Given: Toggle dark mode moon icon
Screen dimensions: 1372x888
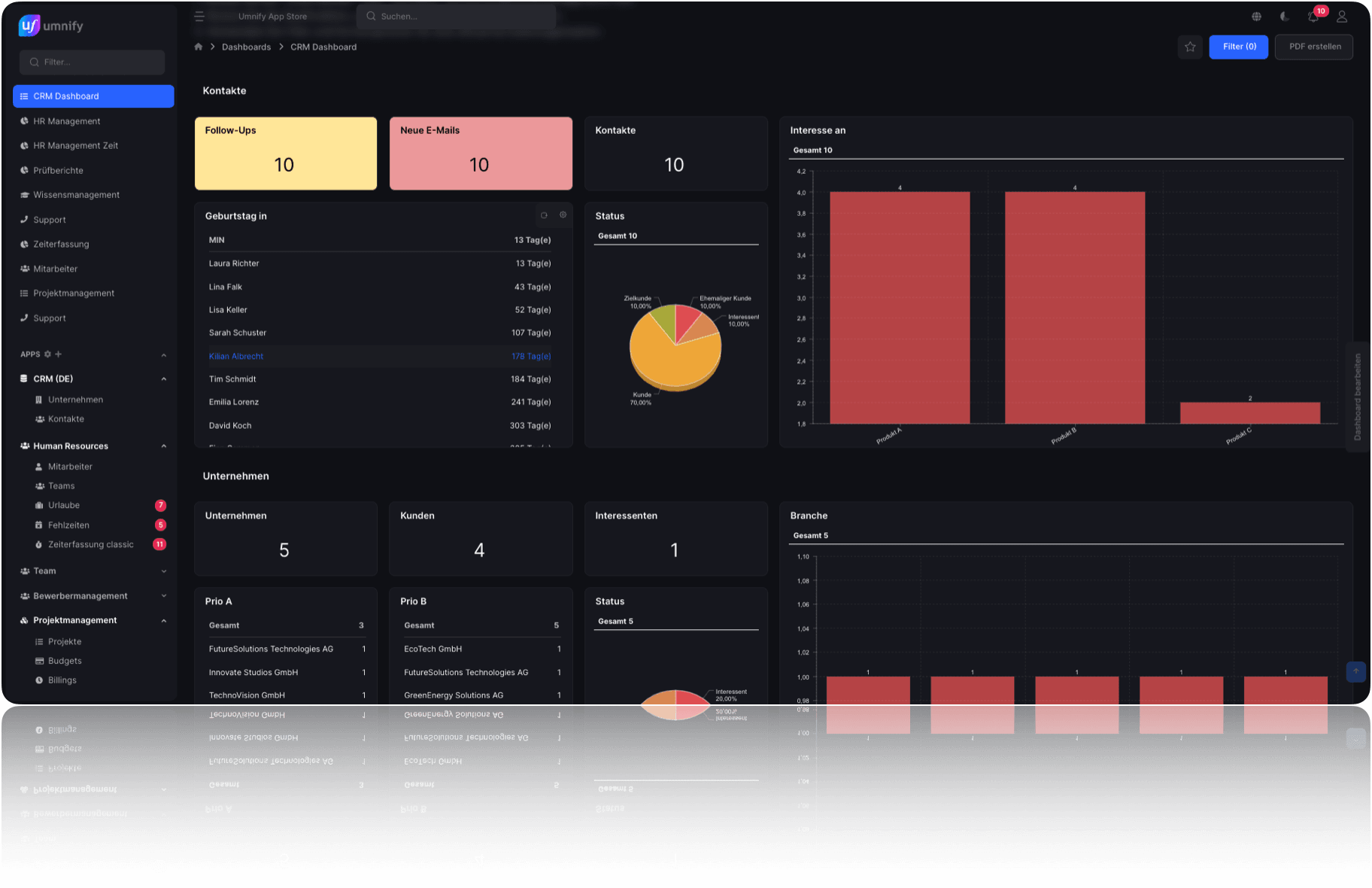Looking at the screenshot, I should pyautogui.click(x=1285, y=17).
